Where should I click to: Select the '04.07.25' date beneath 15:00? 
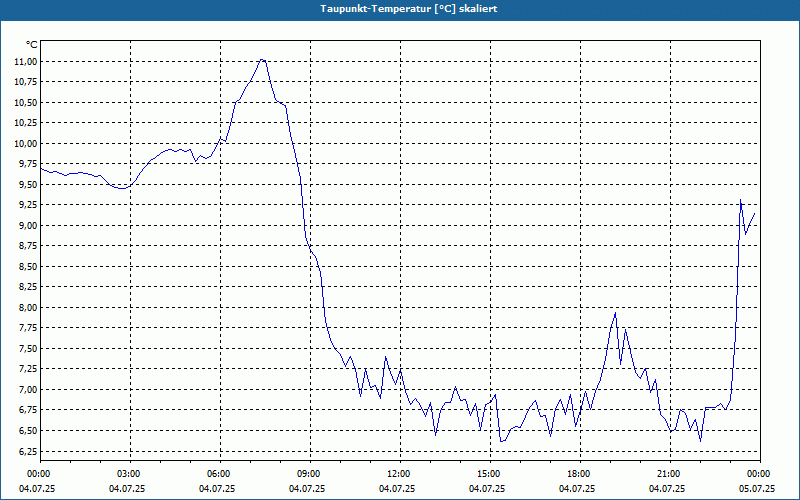click(x=487, y=489)
